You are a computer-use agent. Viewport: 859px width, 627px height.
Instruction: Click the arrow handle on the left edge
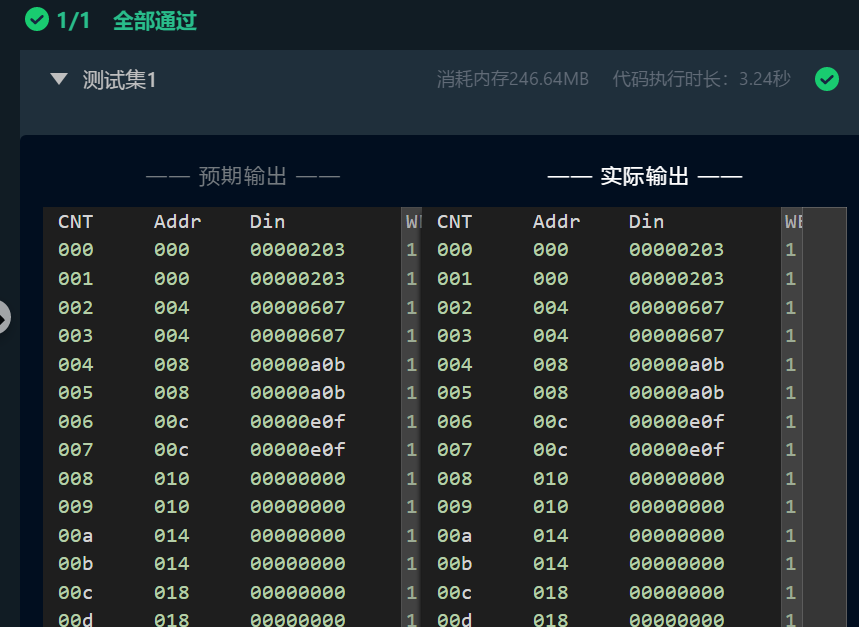(x=5, y=318)
